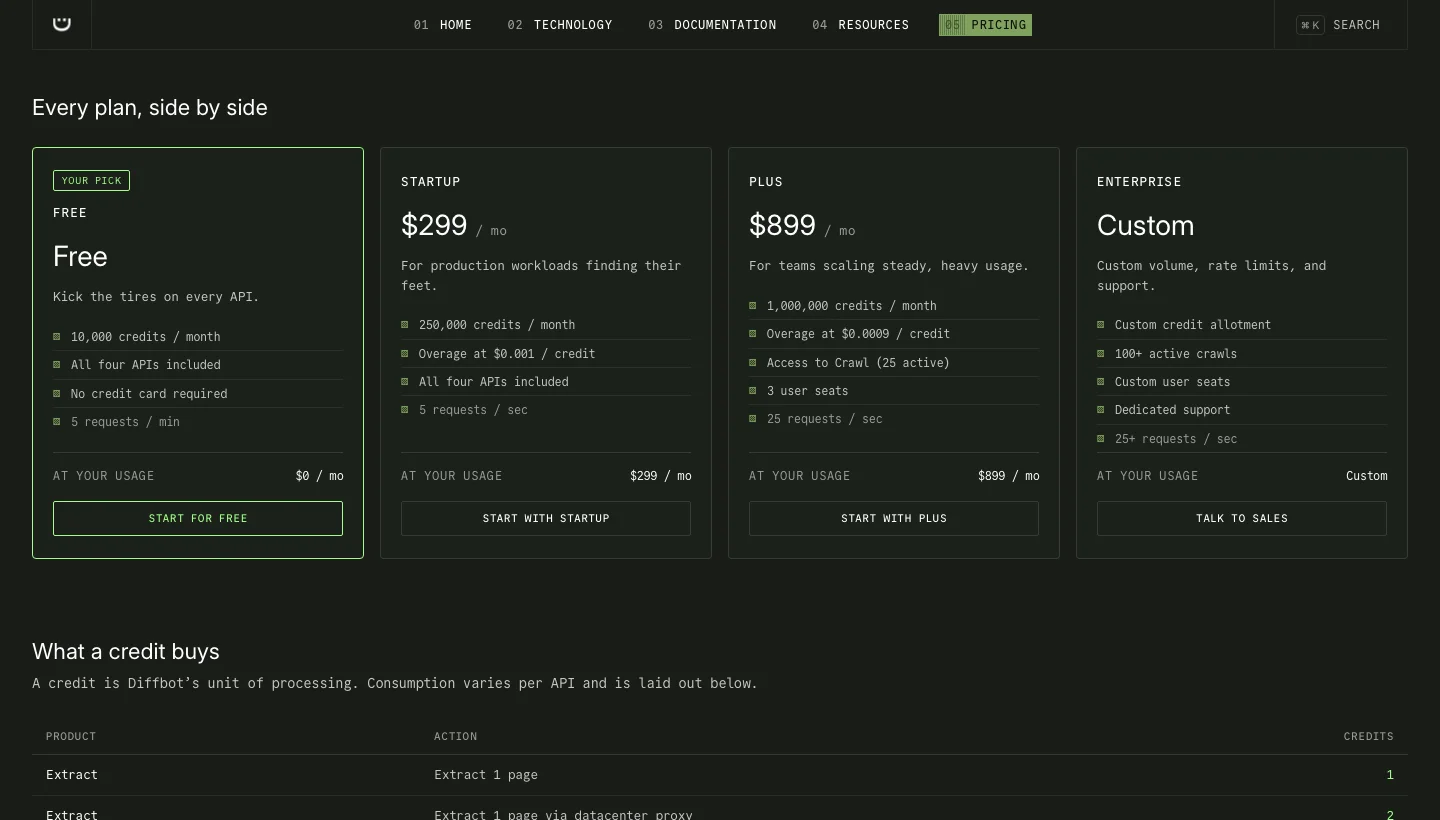Click the "Every plan, side by side" heading

click(x=150, y=107)
